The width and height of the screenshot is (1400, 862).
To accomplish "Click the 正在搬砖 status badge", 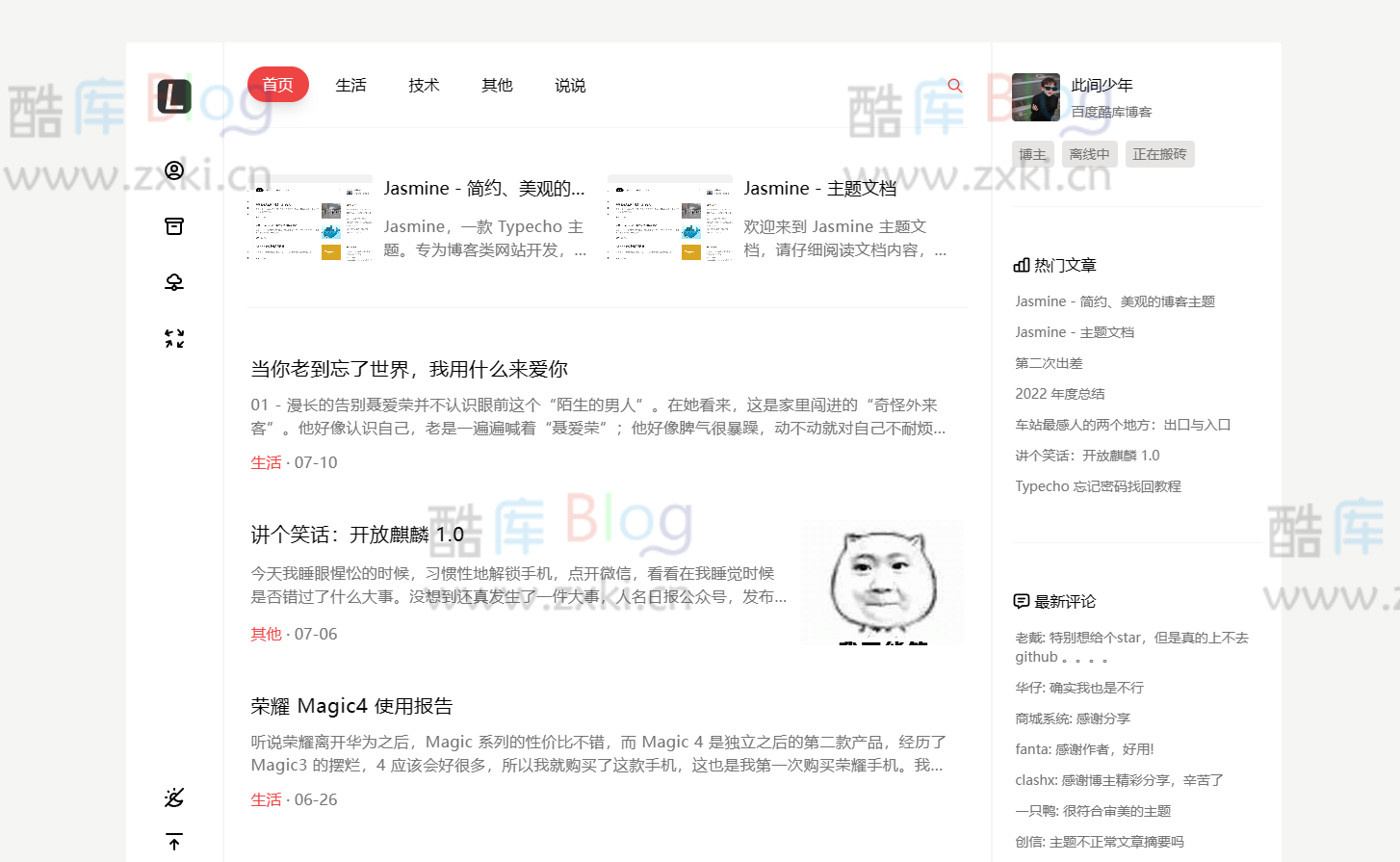I will 1159,153.
